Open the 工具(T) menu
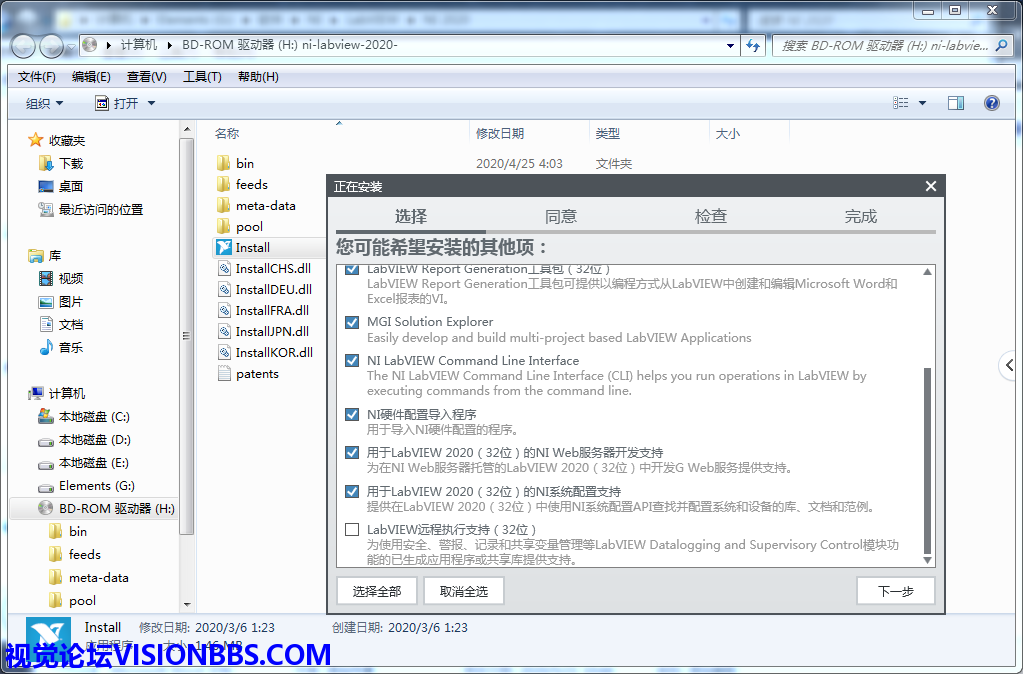This screenshot has width=1023, height=674. [202, 77]
